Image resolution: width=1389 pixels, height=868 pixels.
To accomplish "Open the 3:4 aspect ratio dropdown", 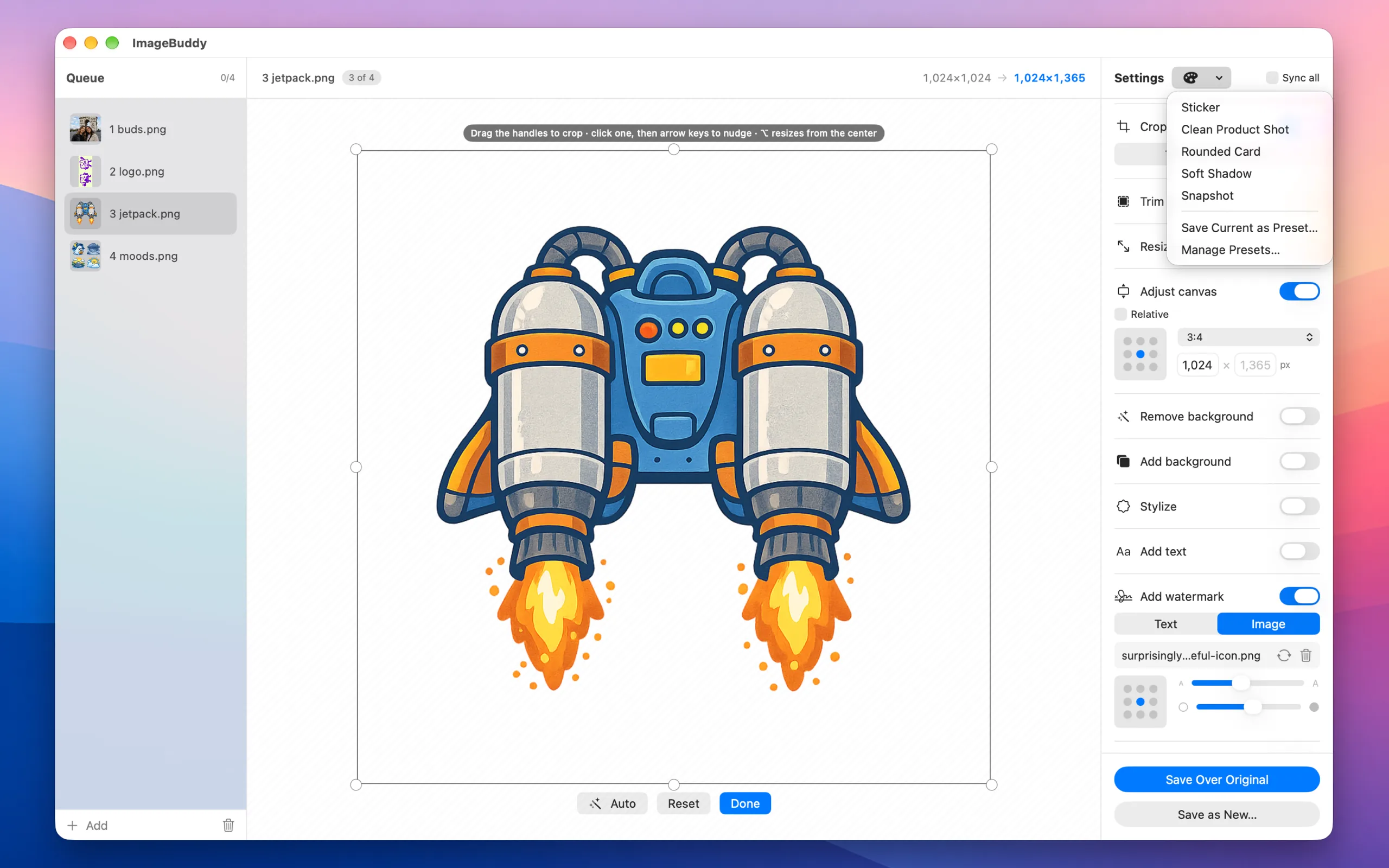I will pos(1248,337).
